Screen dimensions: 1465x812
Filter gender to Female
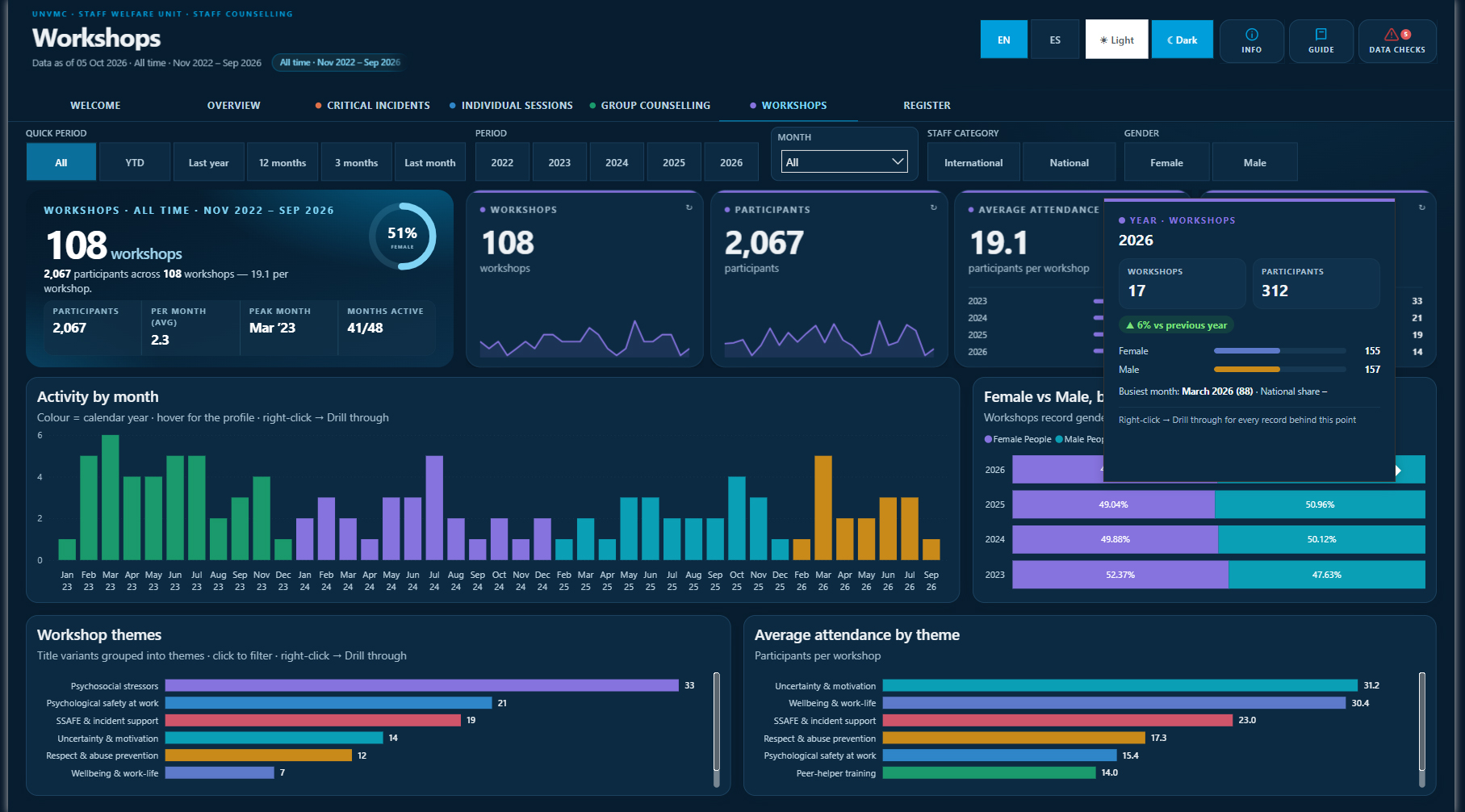1166,162
